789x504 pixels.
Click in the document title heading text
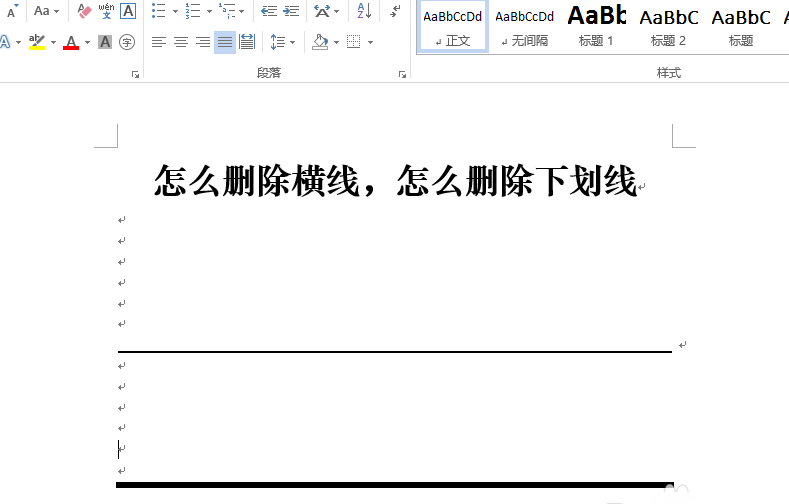[x=395, y=182]
